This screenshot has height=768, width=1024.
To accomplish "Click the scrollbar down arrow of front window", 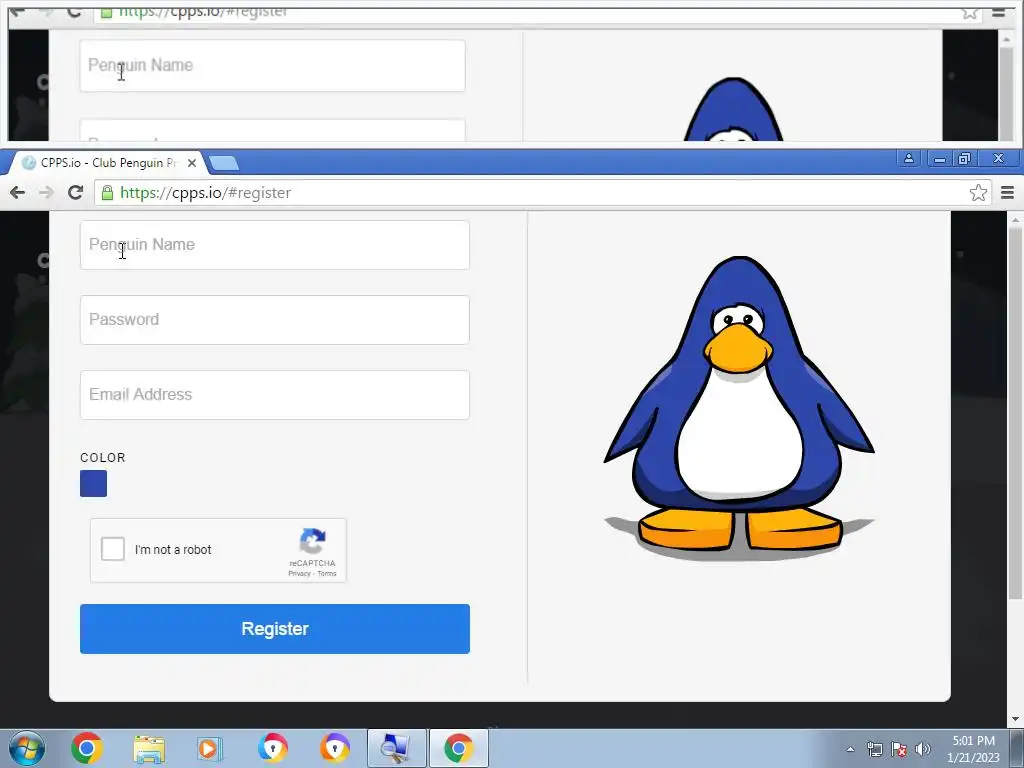I will (1015, 720).
